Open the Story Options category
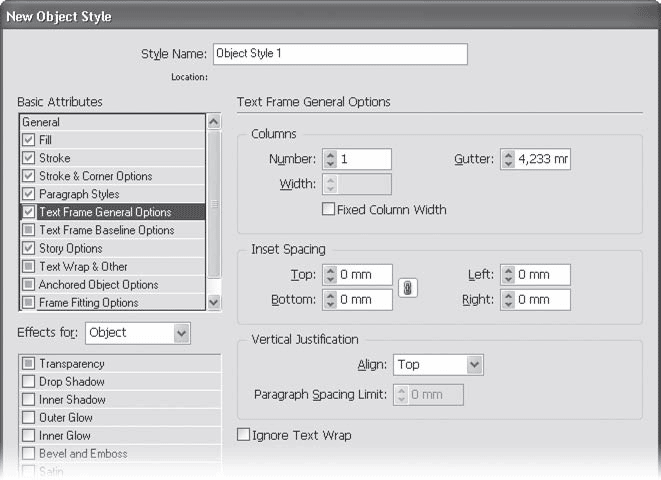 point(70,248)
